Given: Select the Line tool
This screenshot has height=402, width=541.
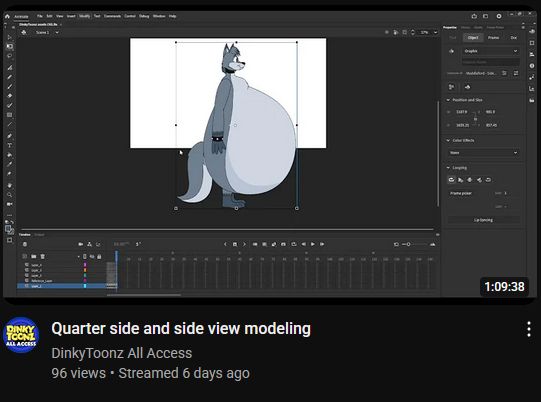Looking at the screenshot, I should pos(9,125).
